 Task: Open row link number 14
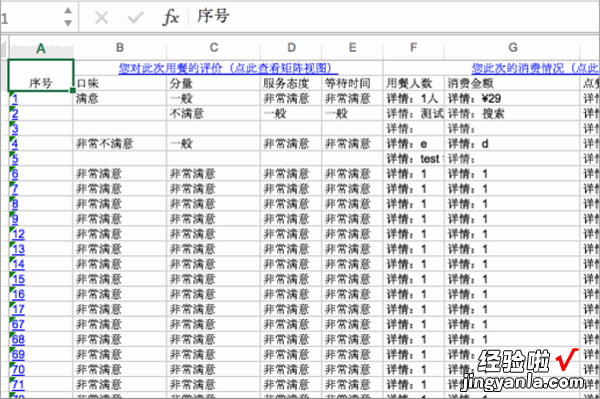(18, 264)
